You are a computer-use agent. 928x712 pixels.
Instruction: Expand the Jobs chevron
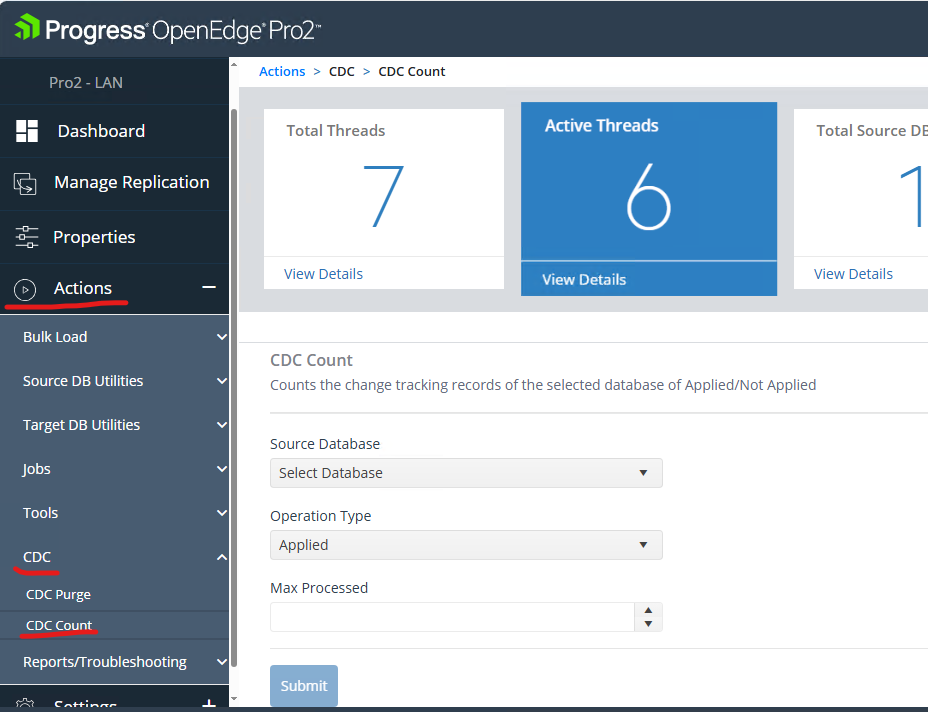click(222, 469)
